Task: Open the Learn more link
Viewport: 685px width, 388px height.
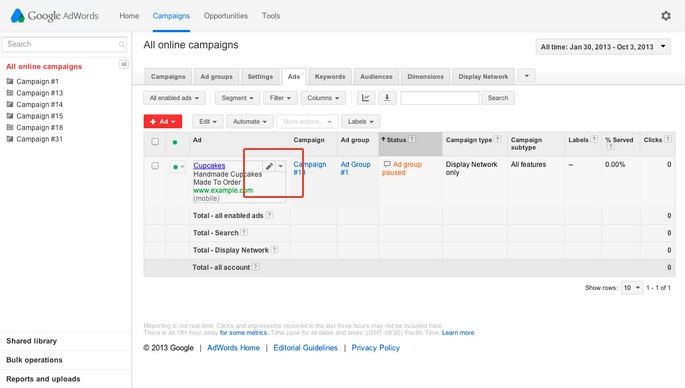Action: (458, 333)
